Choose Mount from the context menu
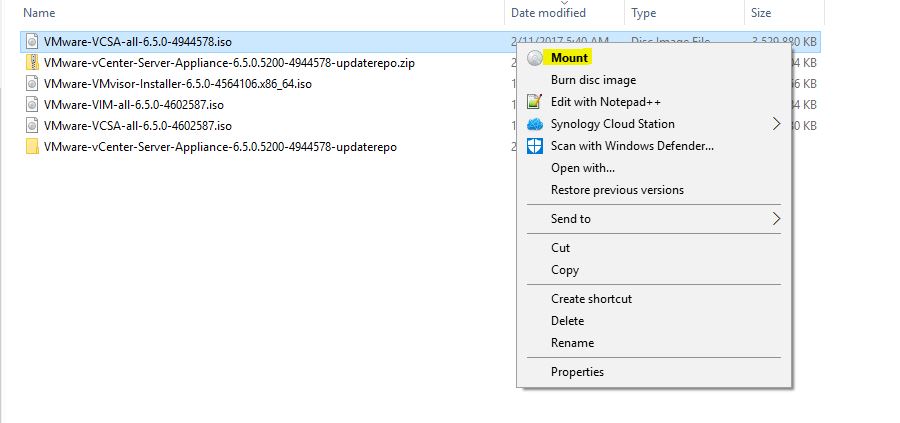 pos(569,58)
